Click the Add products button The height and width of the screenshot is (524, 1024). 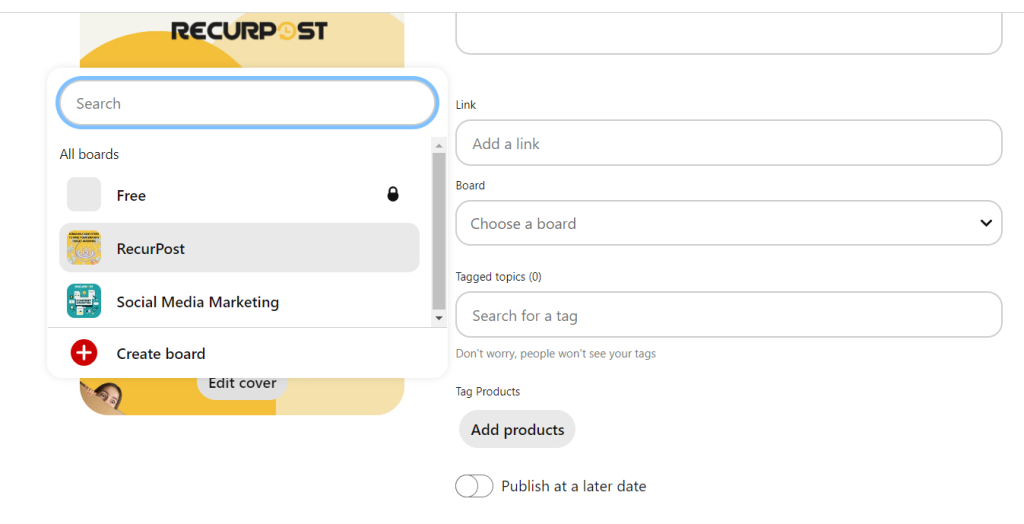[x=517, y=429]
